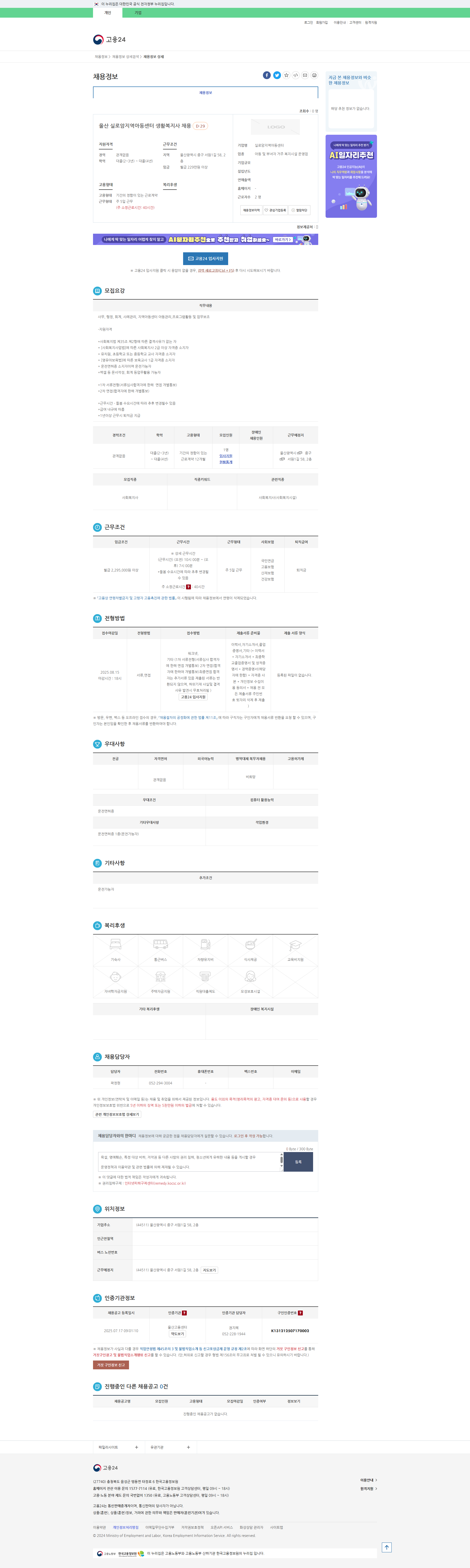470x1568 pixels.
Task: Click the blue 고용24 입사지원 button
Action: coord(206,259)
